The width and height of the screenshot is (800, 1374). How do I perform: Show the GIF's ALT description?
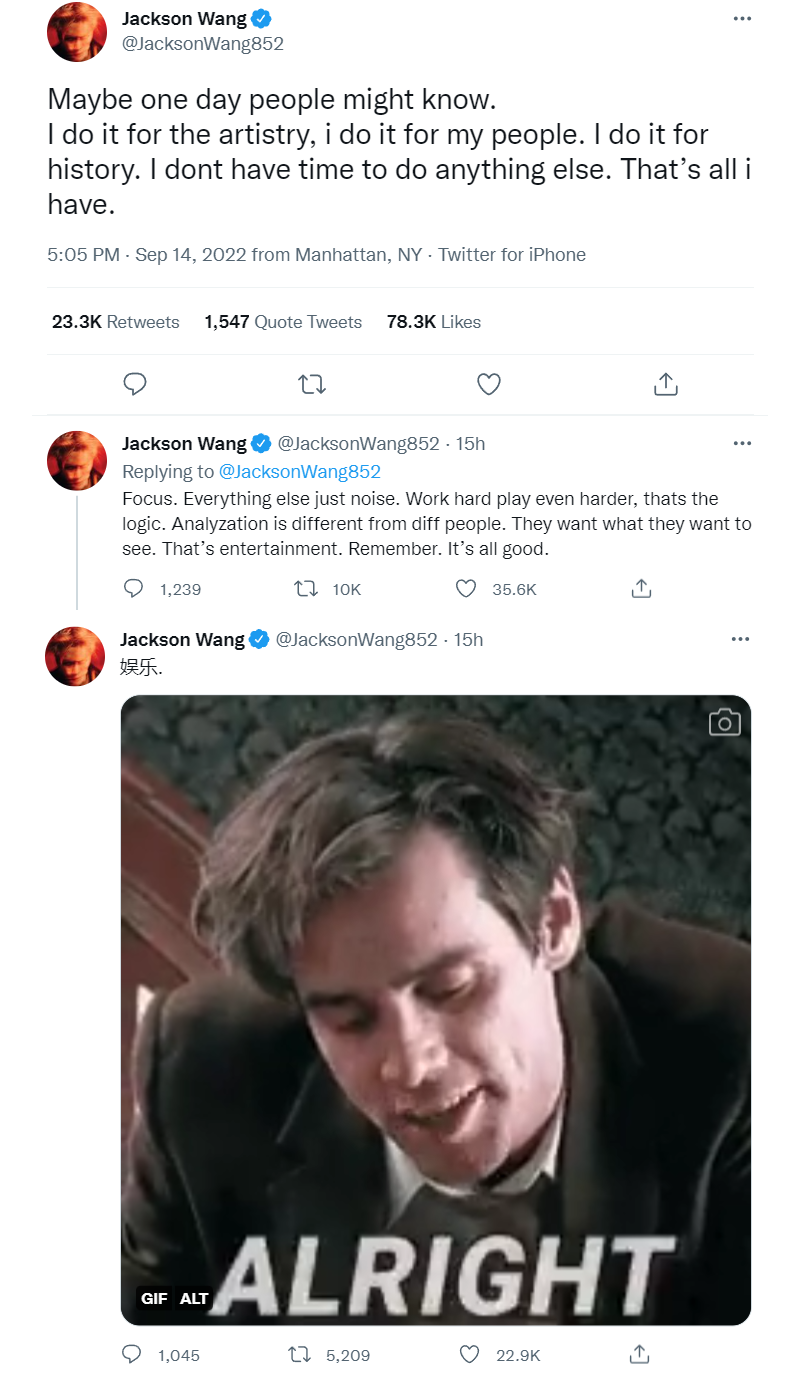click(x=194, y=1298)
